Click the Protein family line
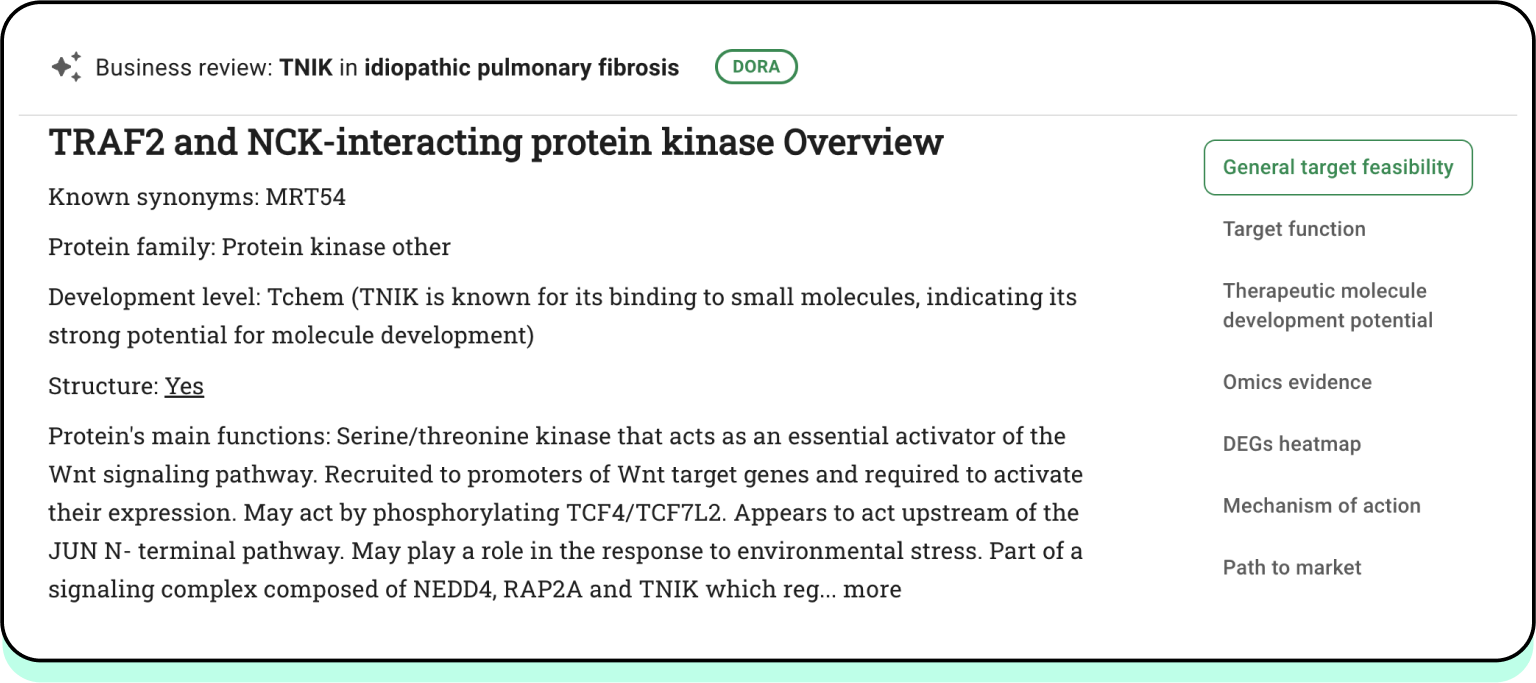The height and width of the screenshot is (683, 1536). [249, 247]
